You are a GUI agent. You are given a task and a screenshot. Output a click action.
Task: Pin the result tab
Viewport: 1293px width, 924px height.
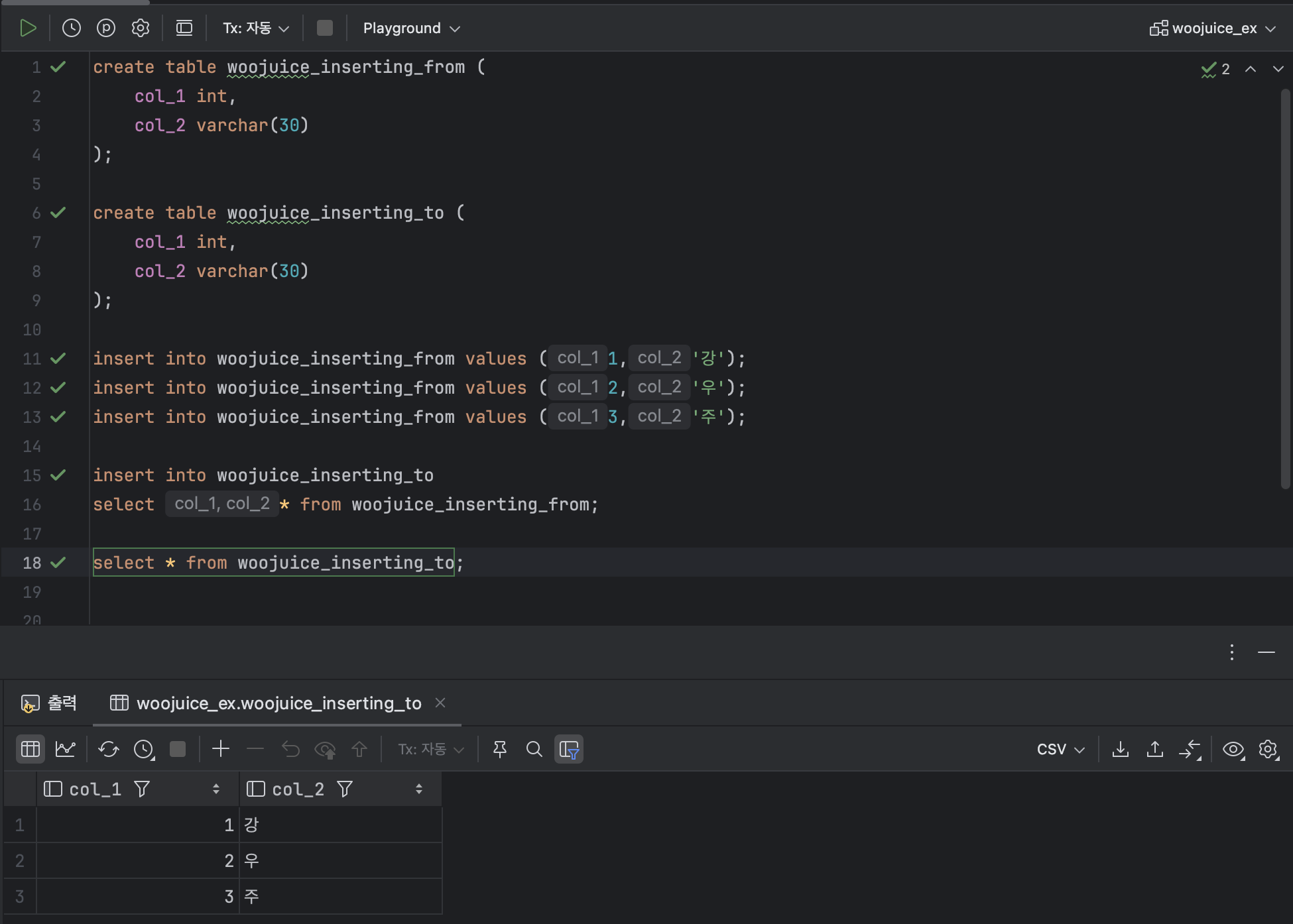500,749
